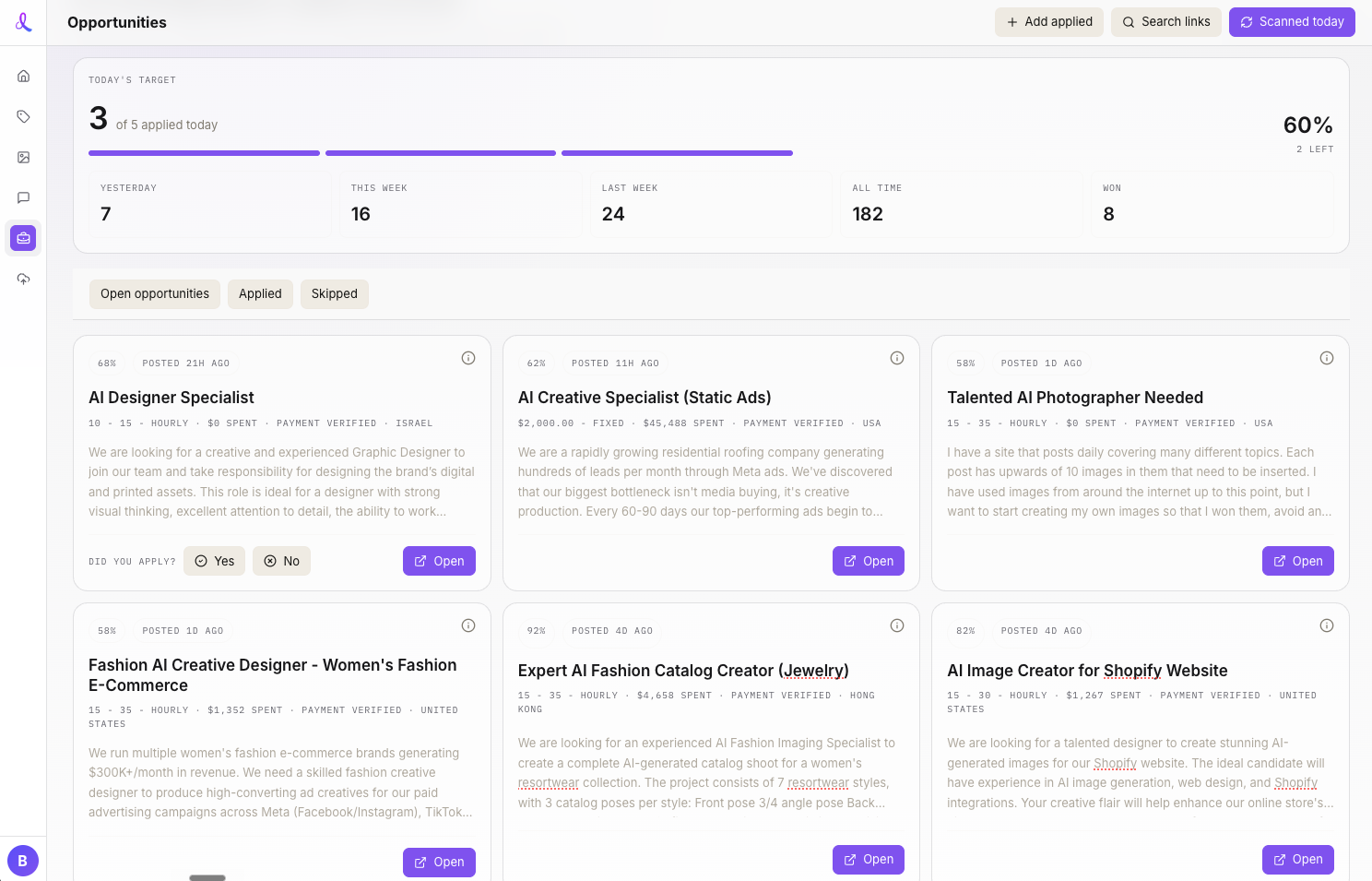Open the AI Designer Specialist listing
Viewport: 1372px width, 881px height.
439,561
